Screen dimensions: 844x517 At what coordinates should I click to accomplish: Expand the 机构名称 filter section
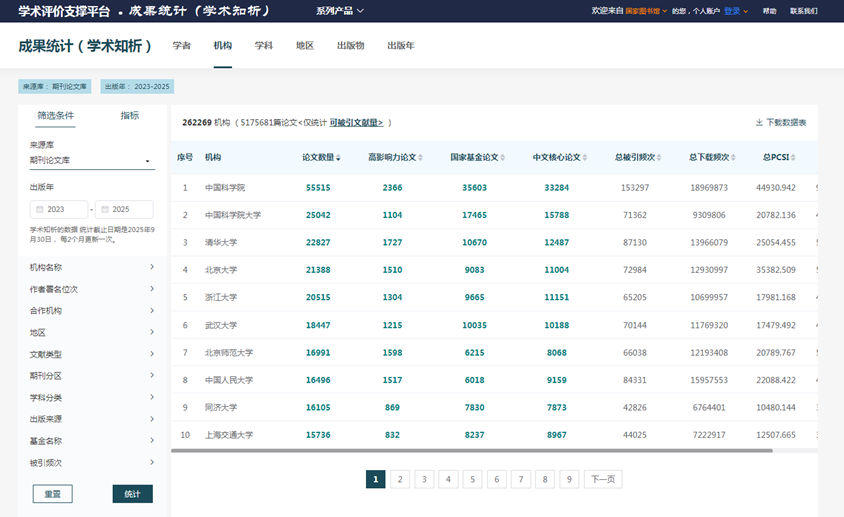point(151,267)
